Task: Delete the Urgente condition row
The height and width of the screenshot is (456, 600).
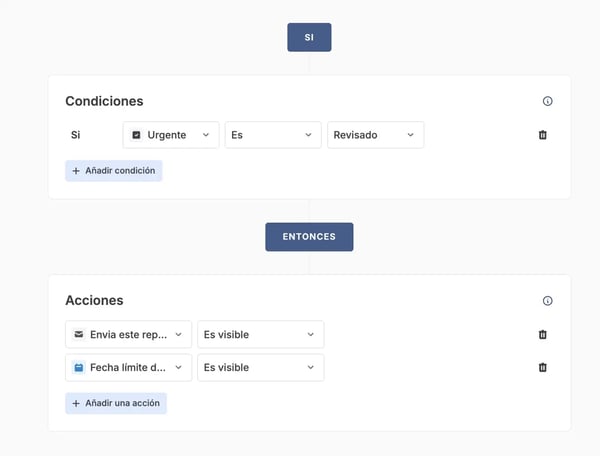Action: 543,135
